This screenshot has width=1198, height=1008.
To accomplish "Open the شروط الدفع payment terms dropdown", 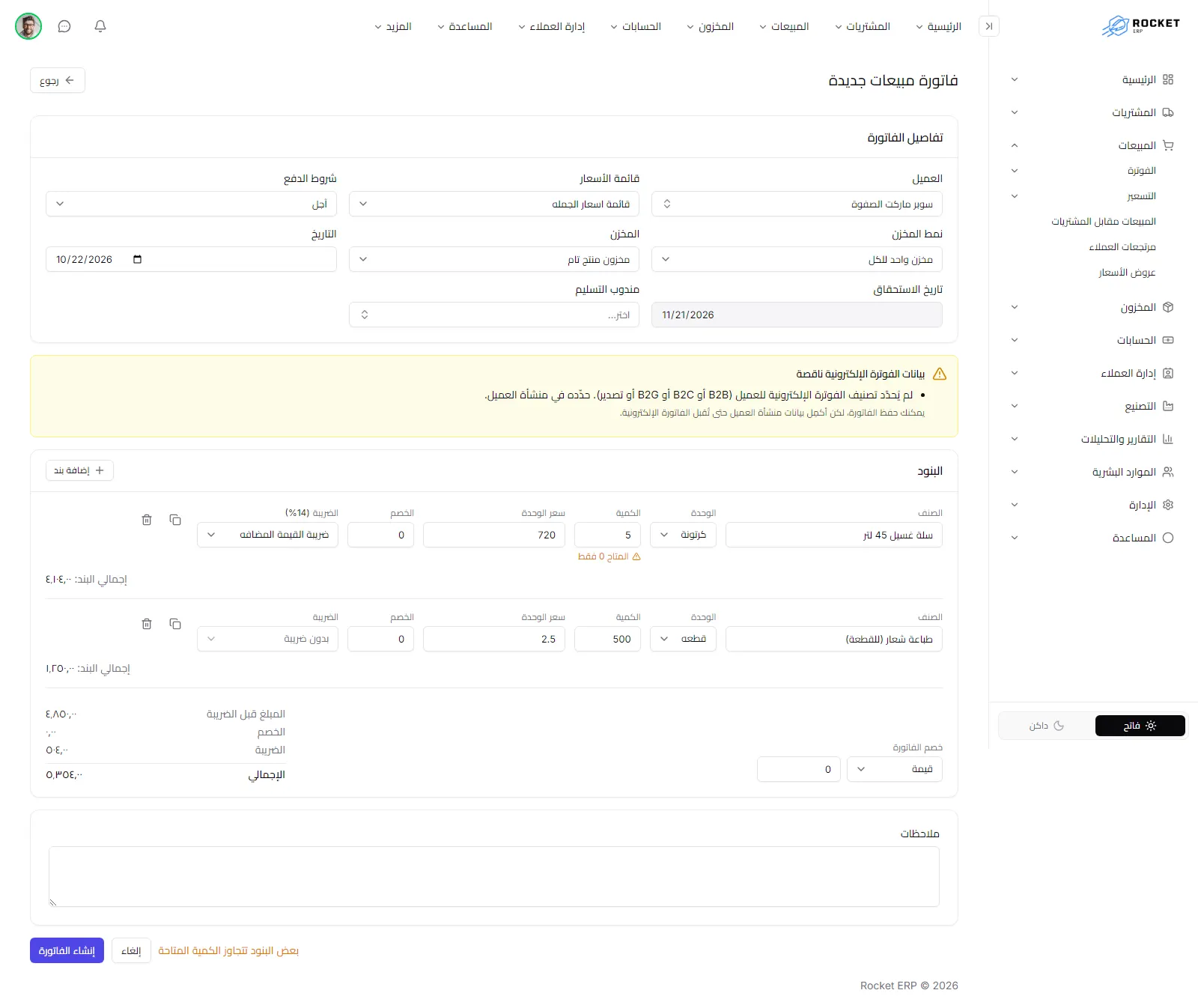I will pyautogui.click(x=191, y=204).
